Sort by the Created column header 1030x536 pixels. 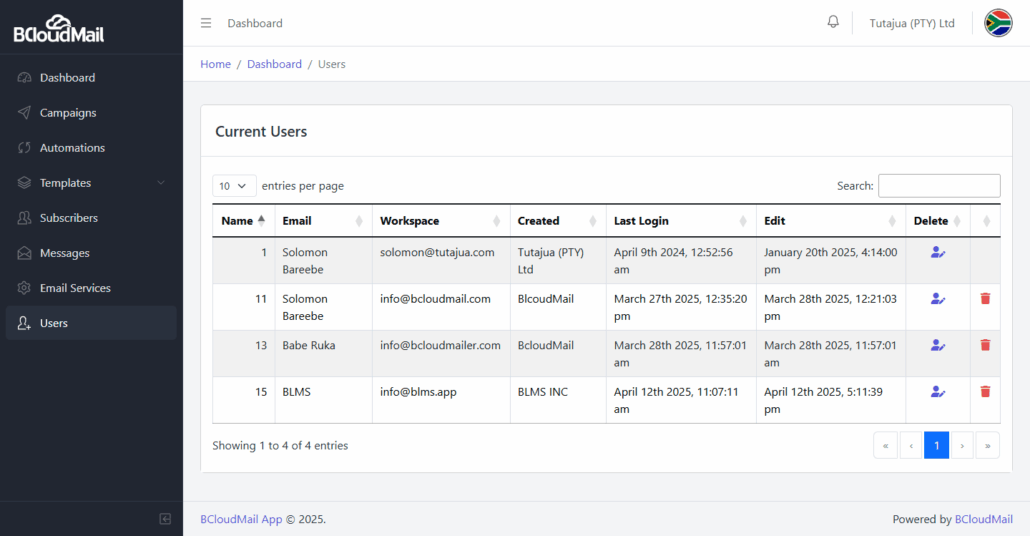point(558,221)
